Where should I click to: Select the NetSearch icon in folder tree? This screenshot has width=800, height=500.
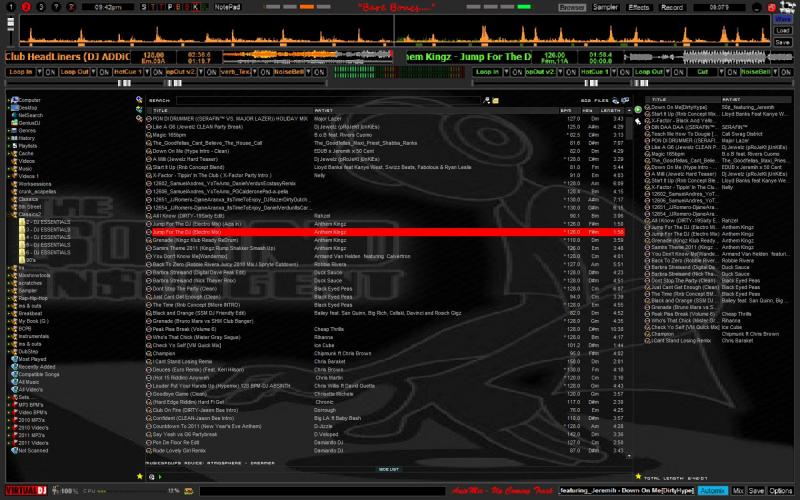[x=15, y=115]
